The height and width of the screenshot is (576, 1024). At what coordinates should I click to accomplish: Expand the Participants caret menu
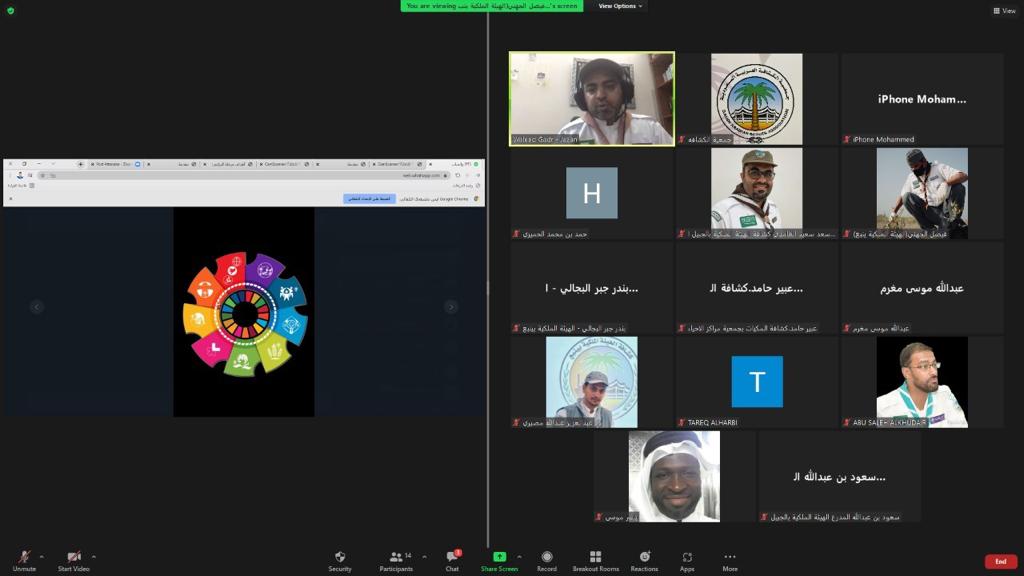[x=424, y=556]
